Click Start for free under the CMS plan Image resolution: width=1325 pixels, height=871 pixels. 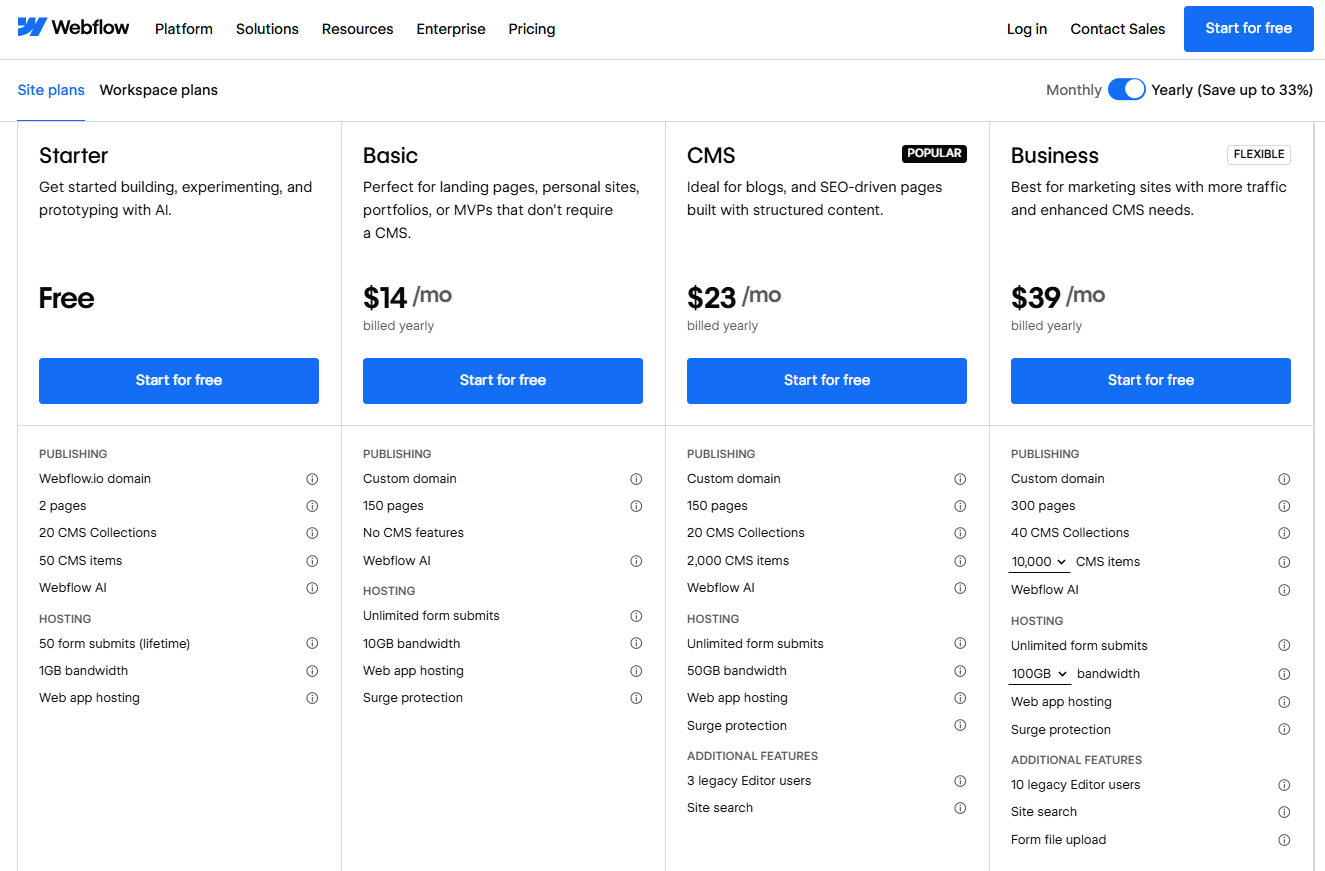click(826, 381)
